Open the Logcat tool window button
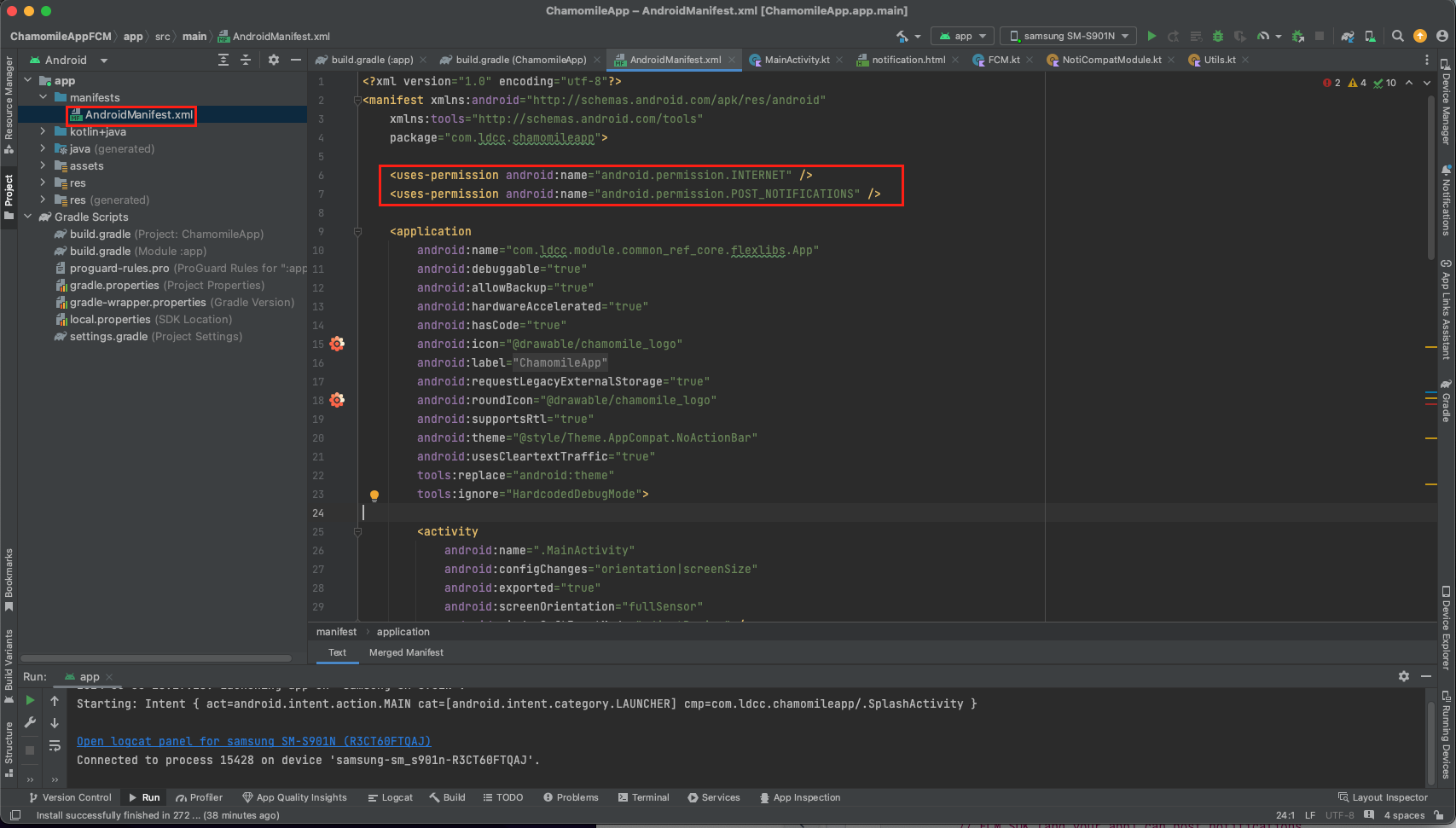Image resolution: width=1456 pixels, height=828 pixels. pos(391,797)
